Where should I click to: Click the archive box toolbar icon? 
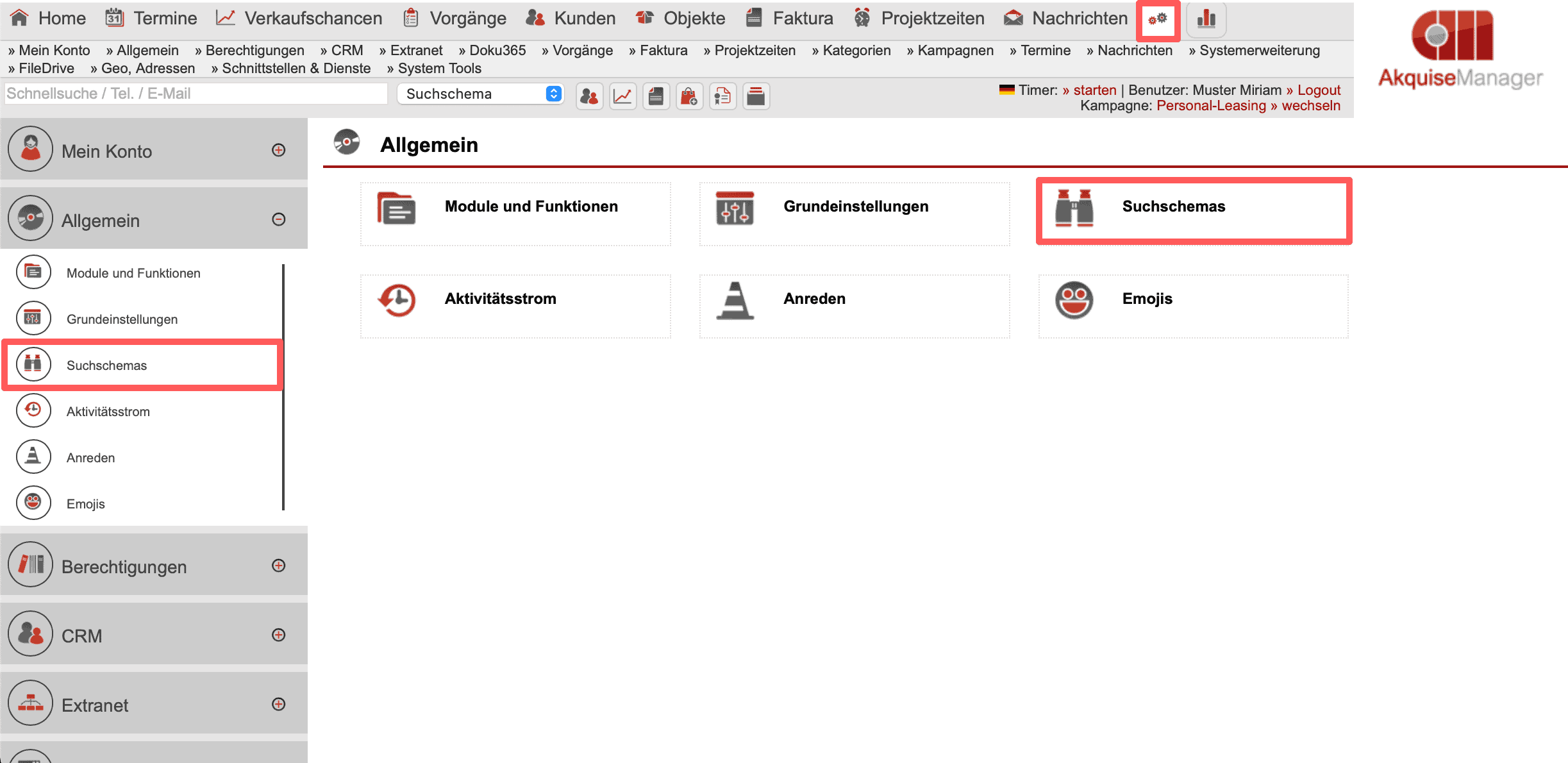[756, 97]
